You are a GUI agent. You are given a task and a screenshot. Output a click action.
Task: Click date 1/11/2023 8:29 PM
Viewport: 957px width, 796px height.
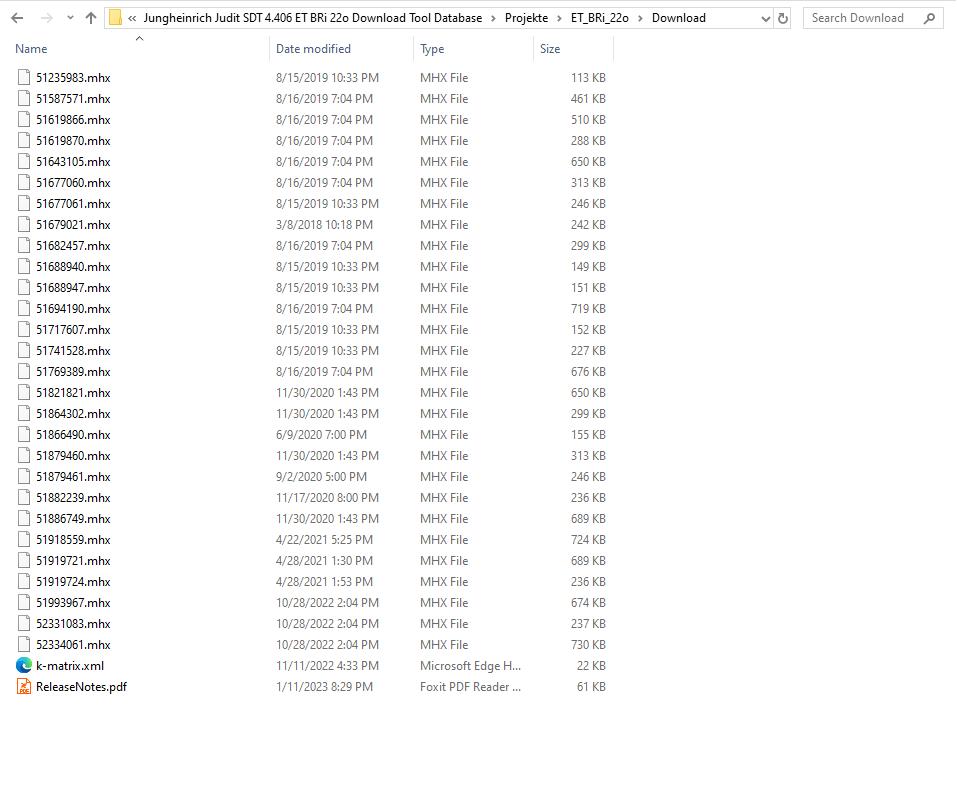(x=324, y=687)
